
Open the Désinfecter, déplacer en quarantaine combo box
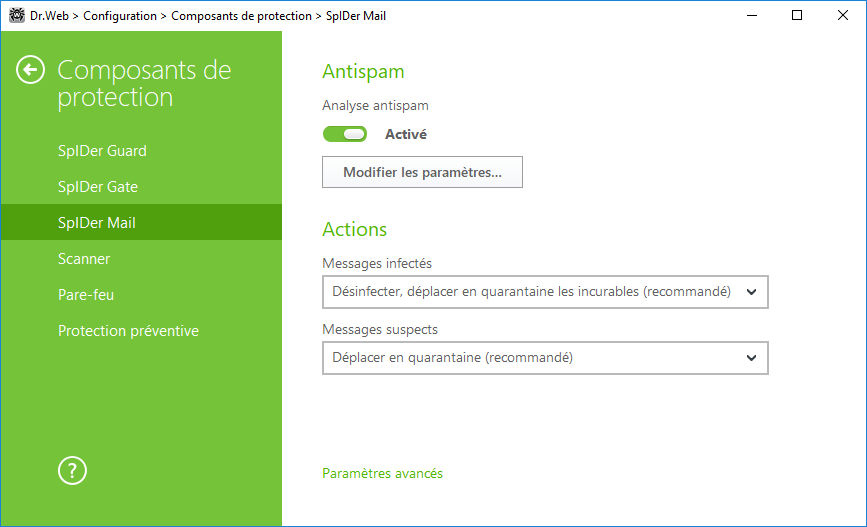(545, 292)
